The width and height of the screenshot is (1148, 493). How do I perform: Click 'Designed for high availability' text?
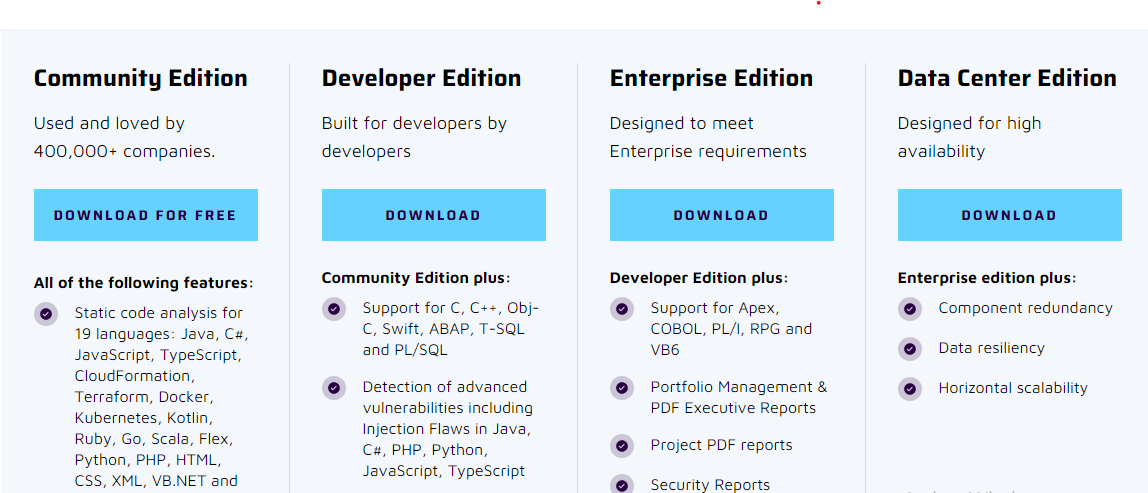point(969,137)
